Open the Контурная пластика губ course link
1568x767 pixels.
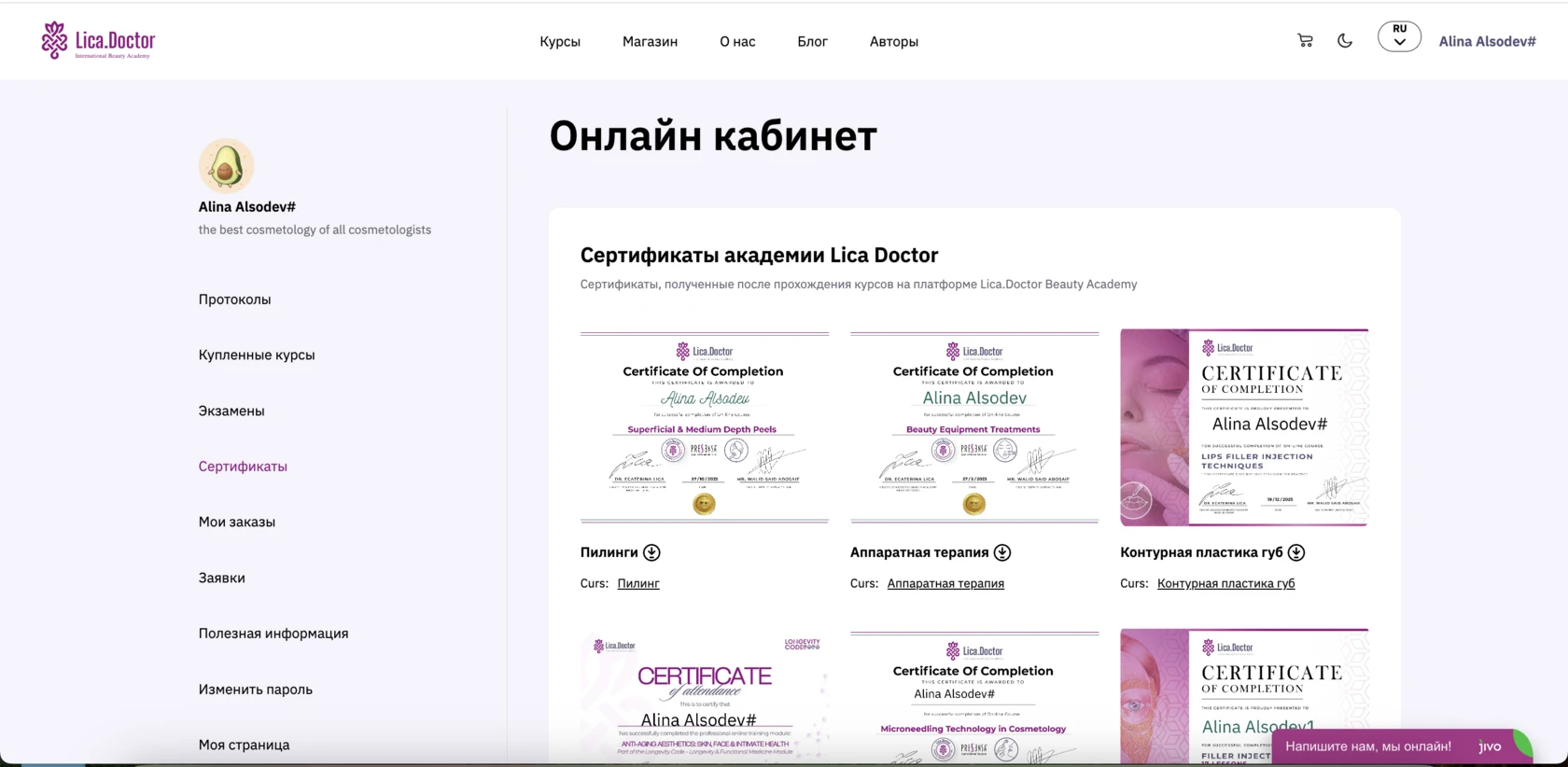click(x=1225, y=583)
